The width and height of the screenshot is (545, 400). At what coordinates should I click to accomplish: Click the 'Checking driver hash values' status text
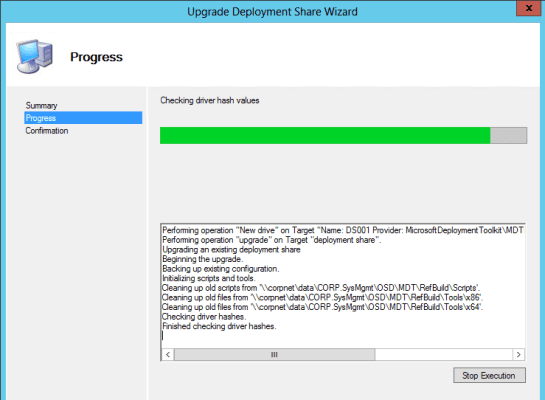210,100
